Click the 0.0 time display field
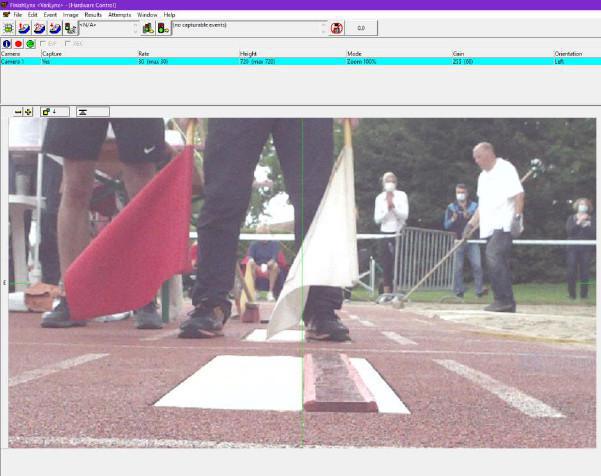 pyautogui.click(x=361, y=28)
